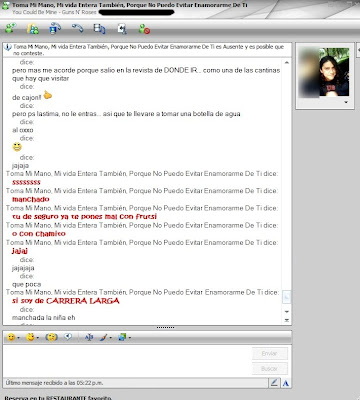Click the contact's display picture
The image size is (360, 400).
(x=324, y=72)
